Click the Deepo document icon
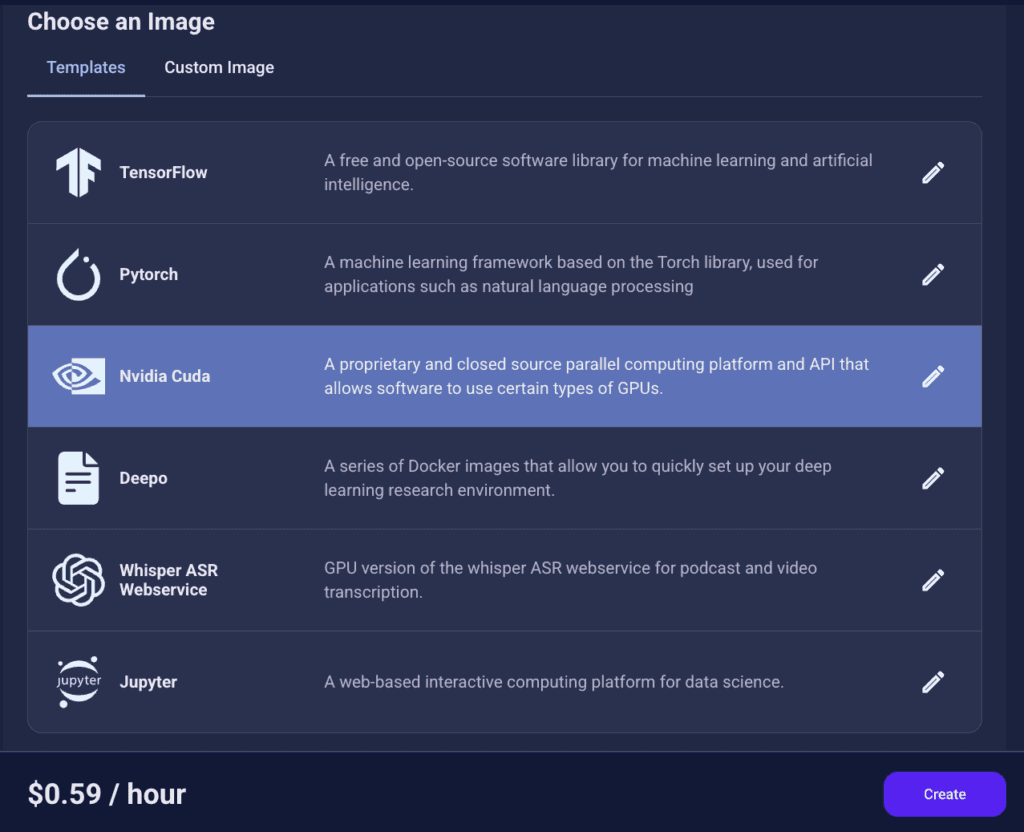This screenshot has height=832, width=1024. coord(78,478)
